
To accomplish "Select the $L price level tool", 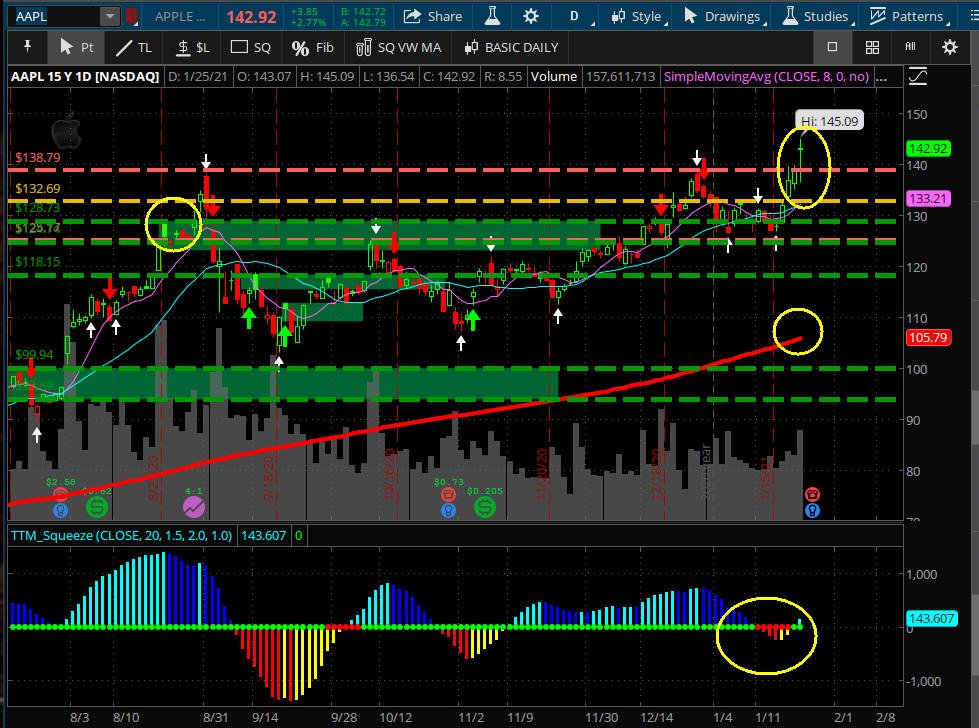I will (193, 47).
